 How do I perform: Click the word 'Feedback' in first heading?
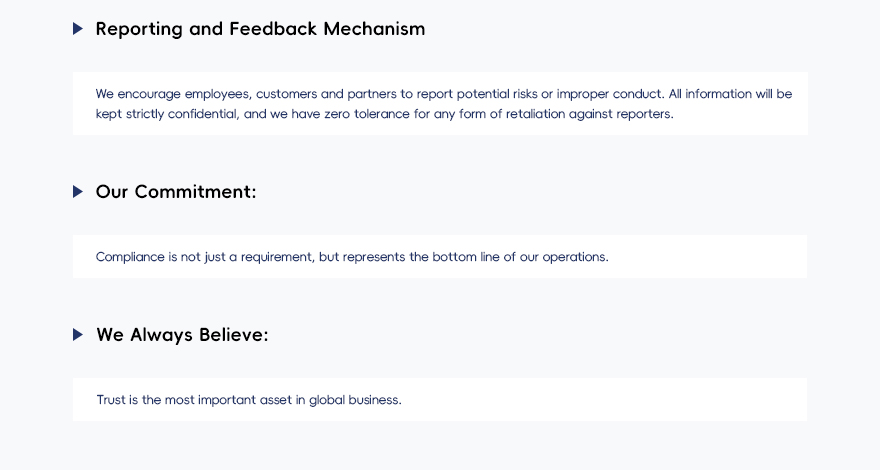273,29
